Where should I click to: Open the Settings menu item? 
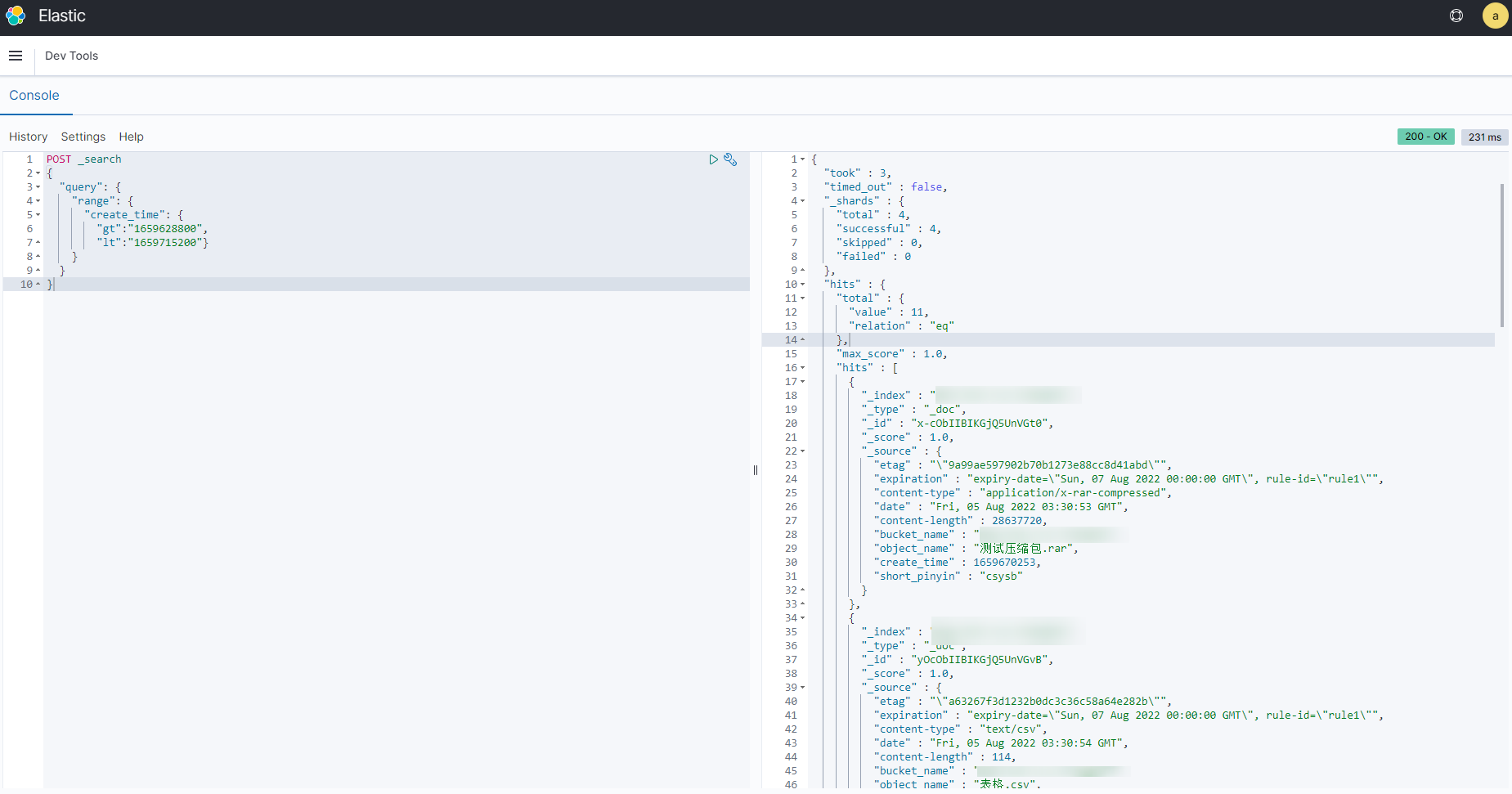(83, 137)
